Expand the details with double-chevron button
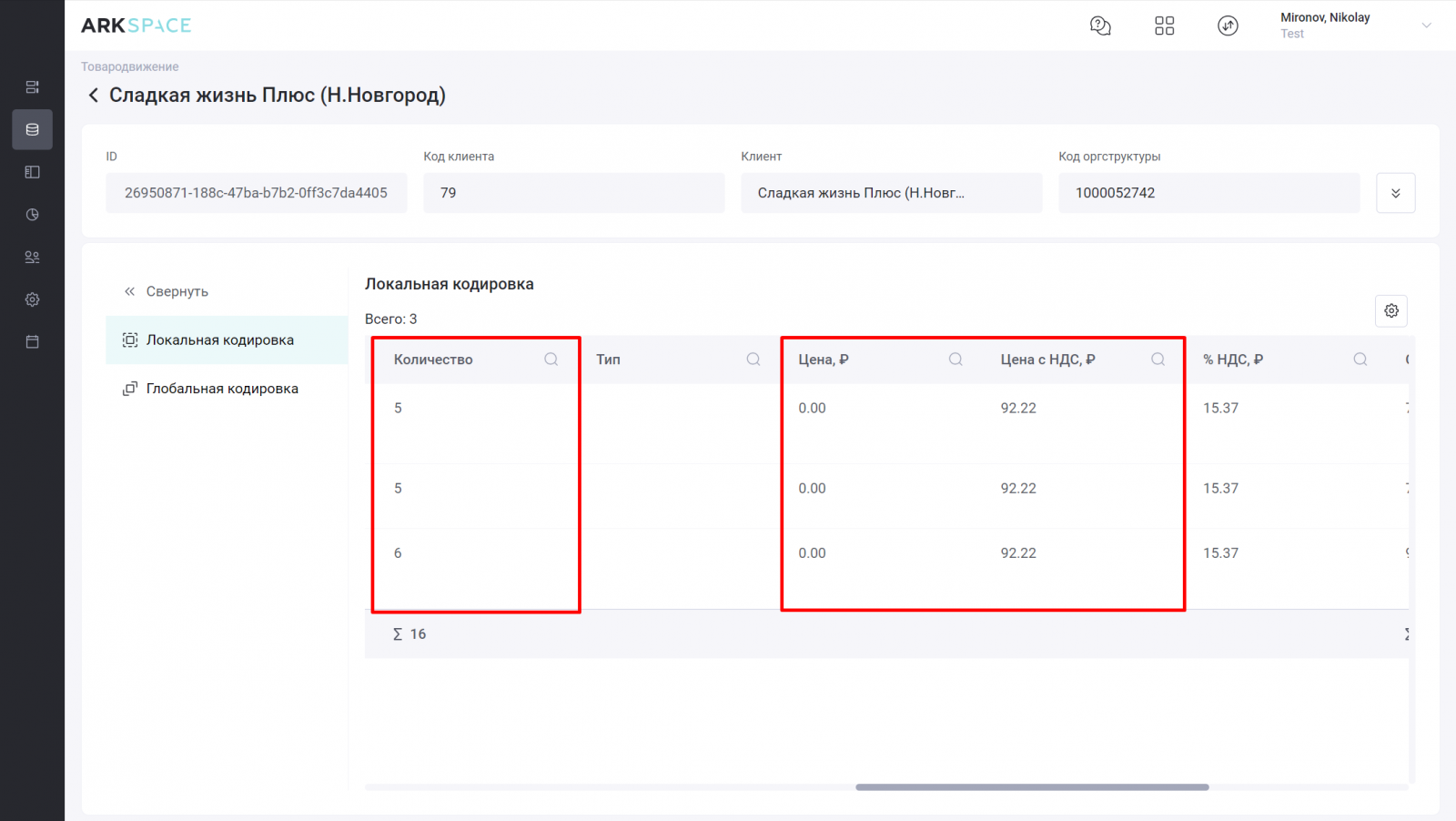This screenshot has width=1456, height=821. [x=1395, y=193]
